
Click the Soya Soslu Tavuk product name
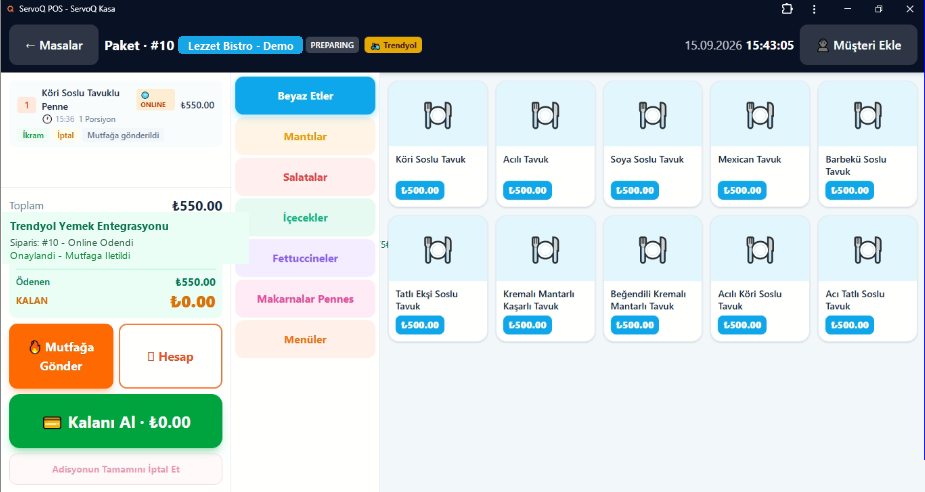point(647,159)
